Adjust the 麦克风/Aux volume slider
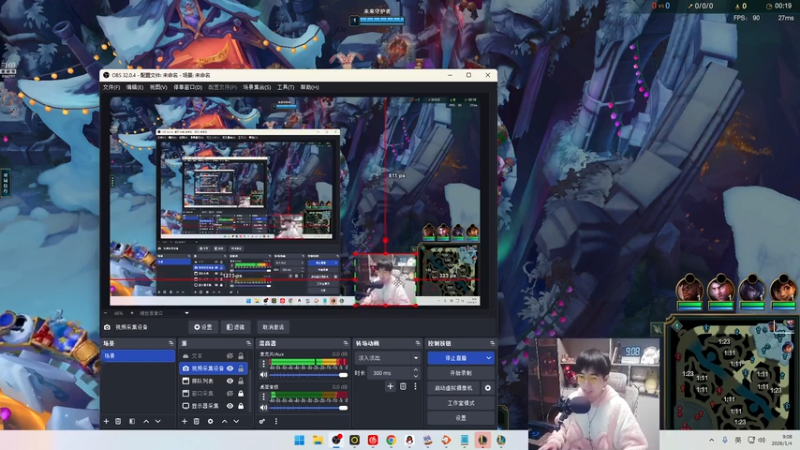800x450 pixels. 309,374
